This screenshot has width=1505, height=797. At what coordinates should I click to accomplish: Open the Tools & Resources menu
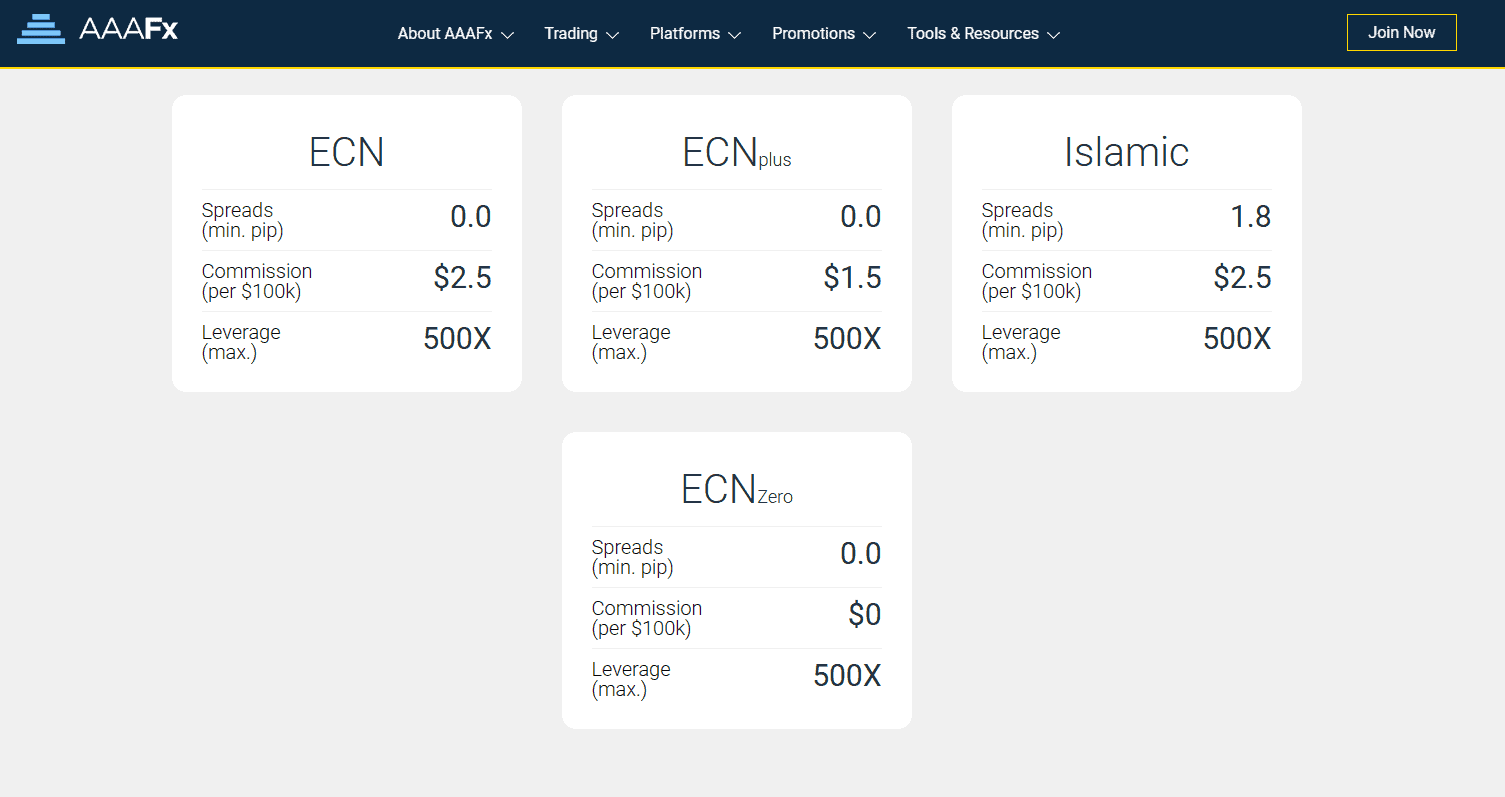coord(972,34)
